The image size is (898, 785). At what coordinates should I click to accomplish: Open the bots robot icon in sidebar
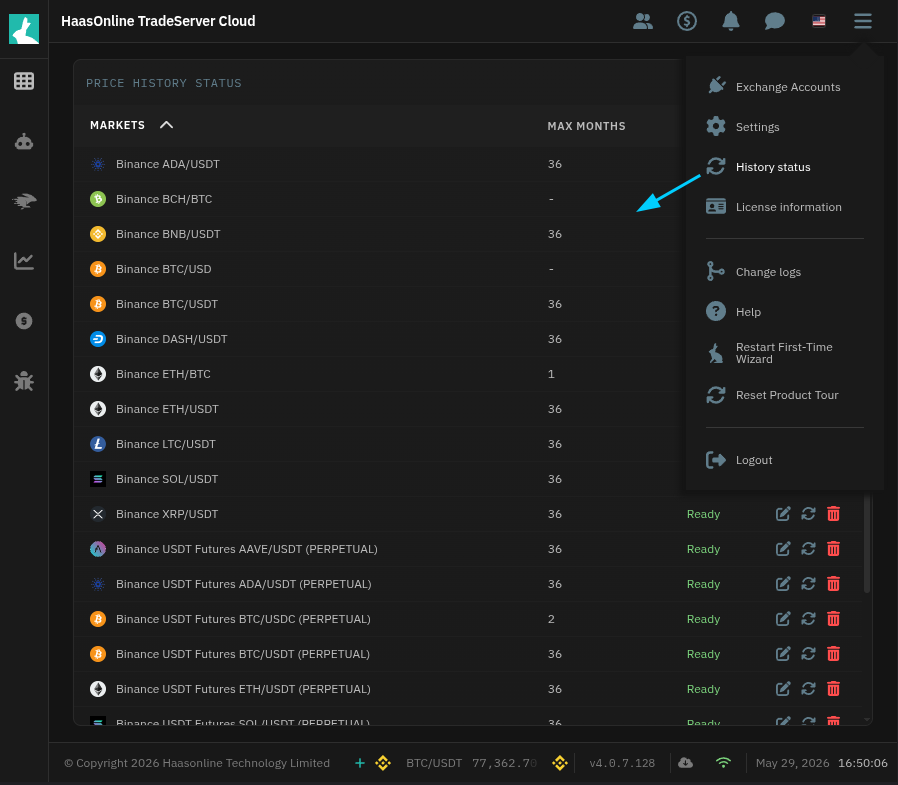pos(23,141)
